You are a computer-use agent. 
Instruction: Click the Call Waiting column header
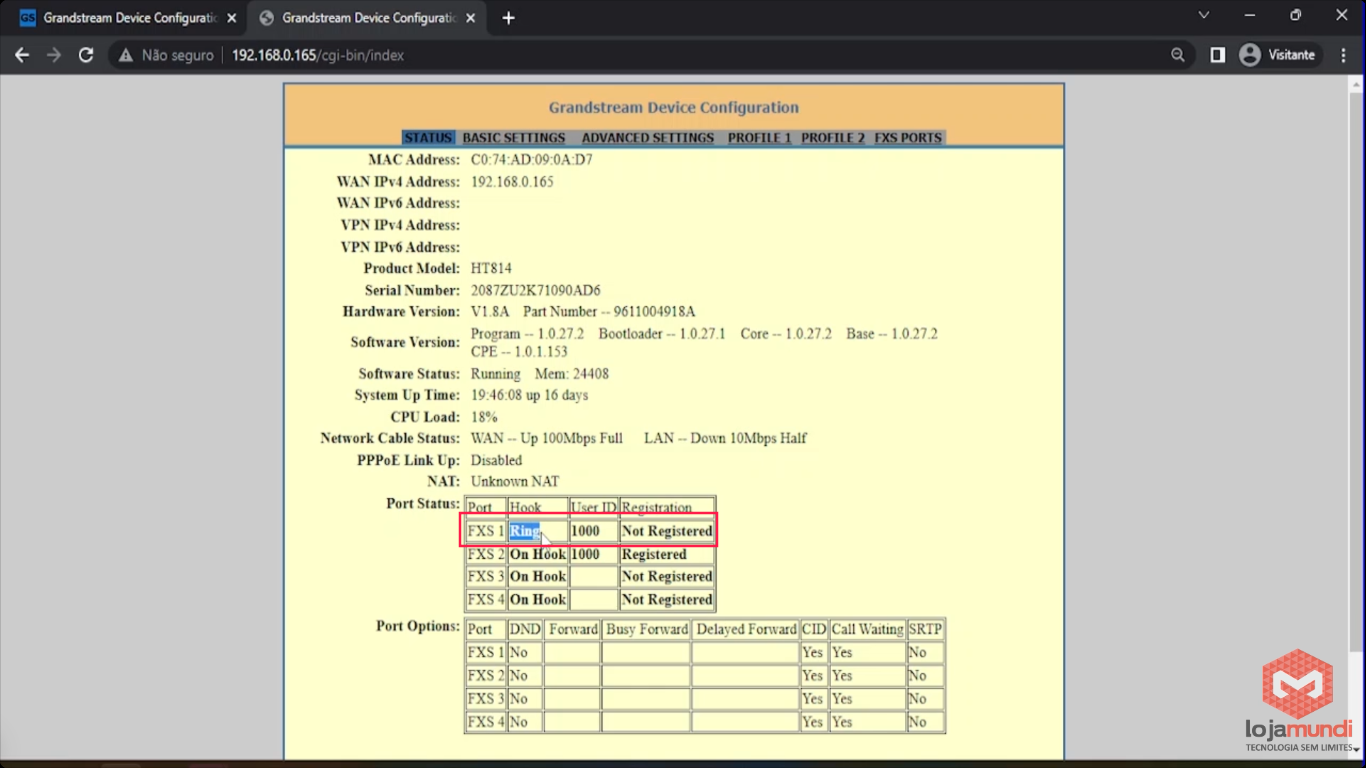coord(867,629)
